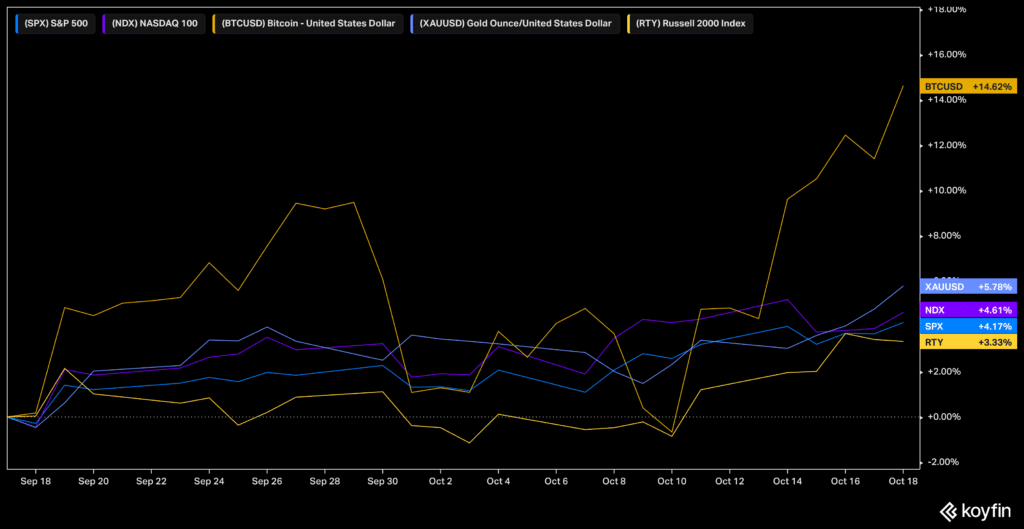The image size is (1024, 529).
Task: Click the BTCUSD +14.62% value tag
Action: coord(968,86)
